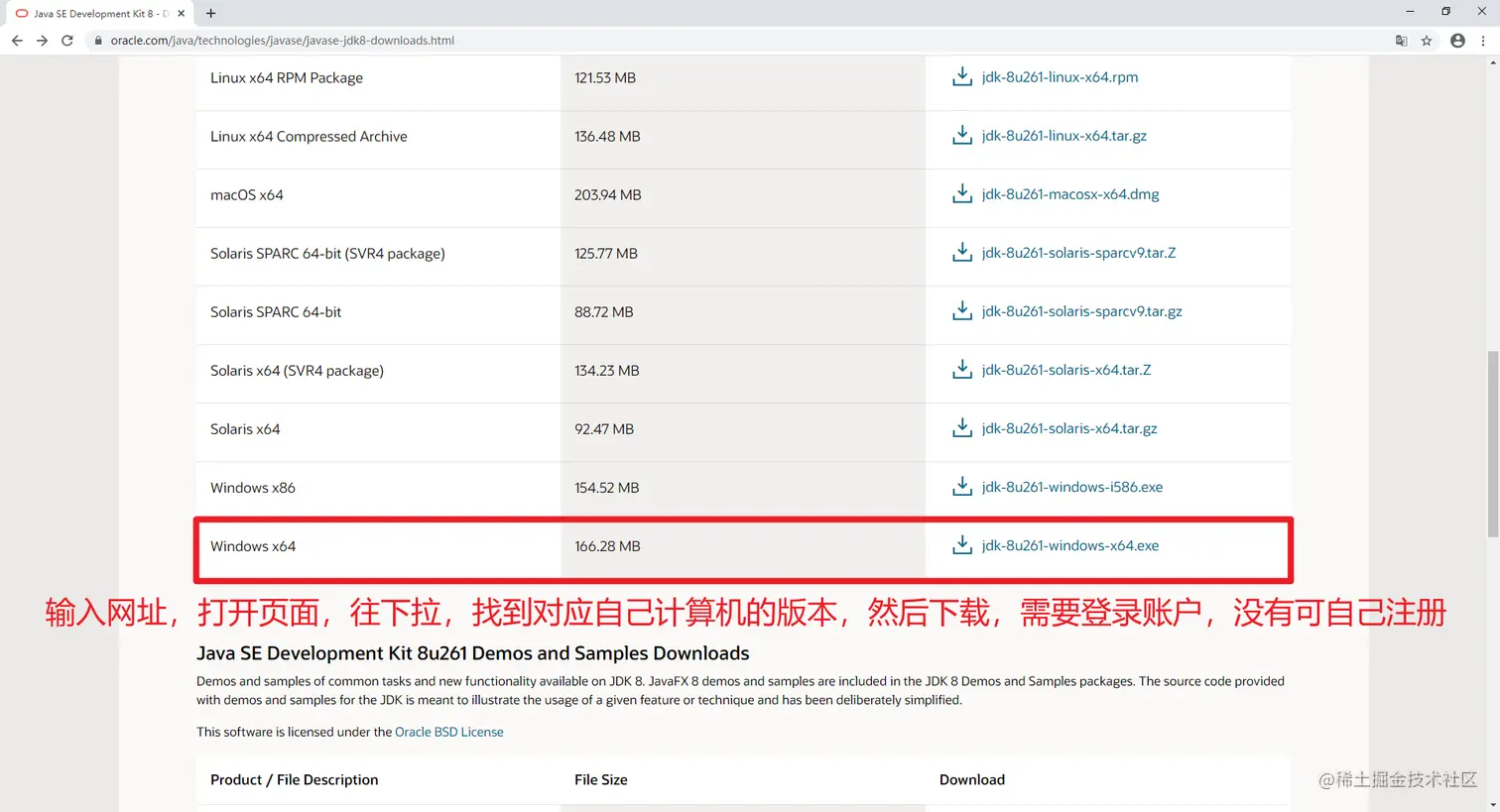Screen dimensions: 1500x812
Task: Open the Chrome profile account icon
Action: pos(1457,41)
